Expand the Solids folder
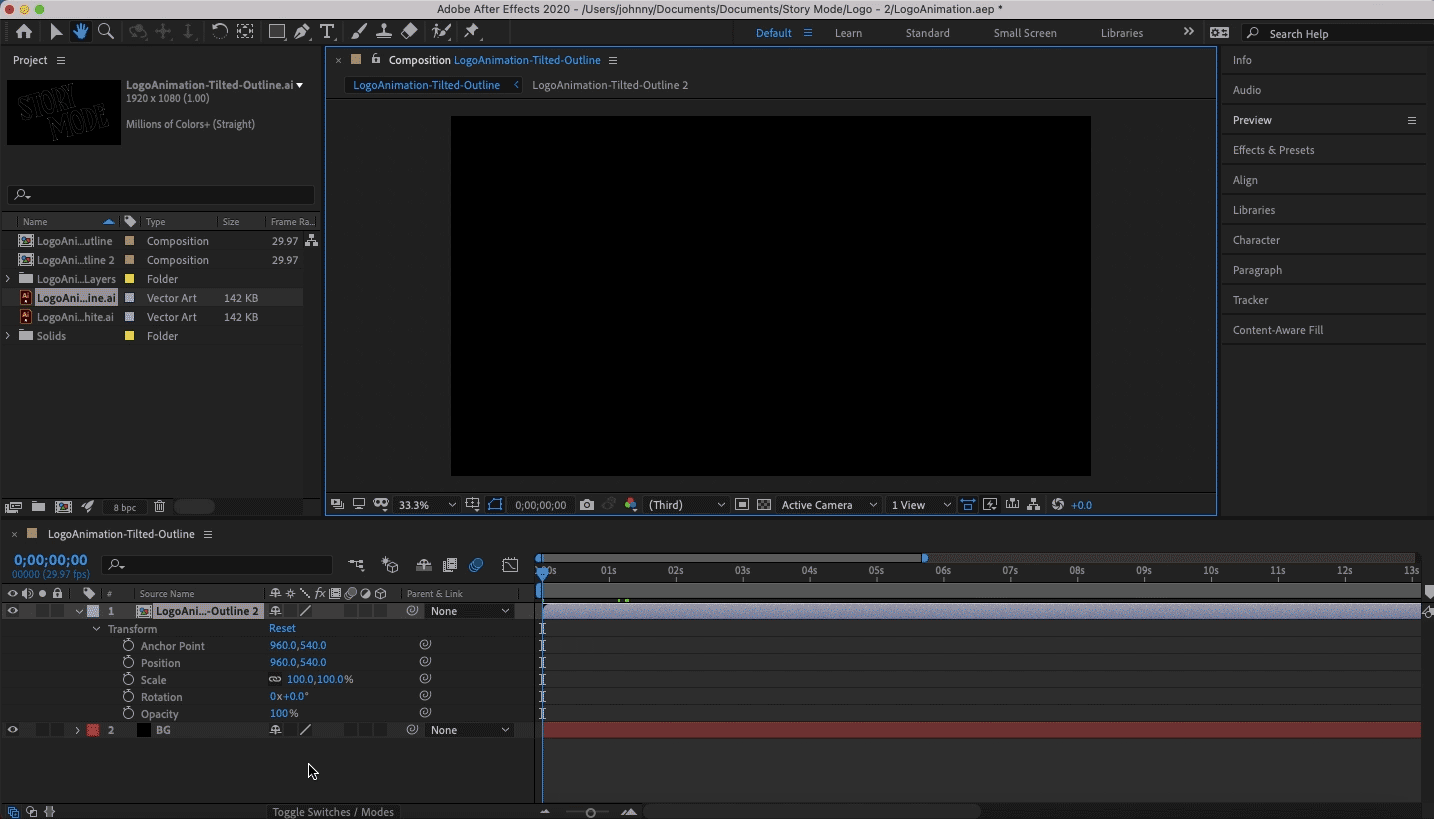Viewport: 1434px width, 819px height. coord(8,336)
